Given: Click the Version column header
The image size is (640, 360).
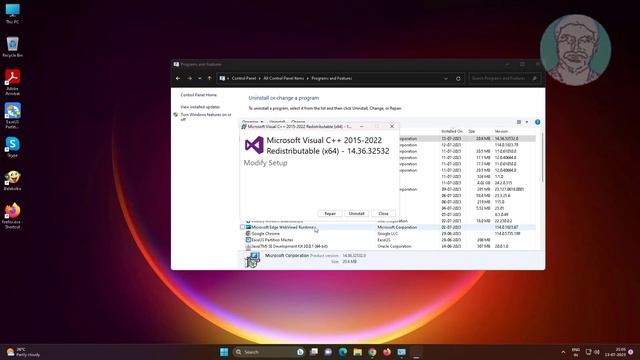Looking at the screenshot, I should coord(501,131).
